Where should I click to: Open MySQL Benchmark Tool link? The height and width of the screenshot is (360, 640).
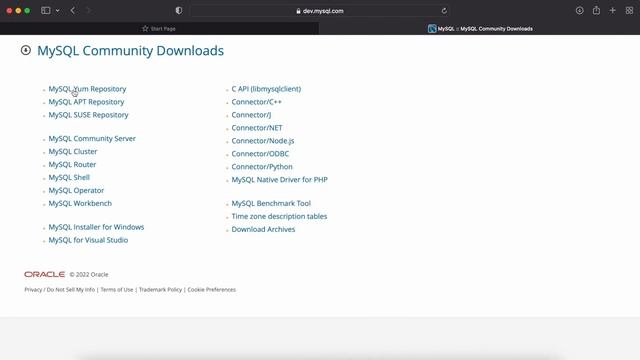point(271,203)
